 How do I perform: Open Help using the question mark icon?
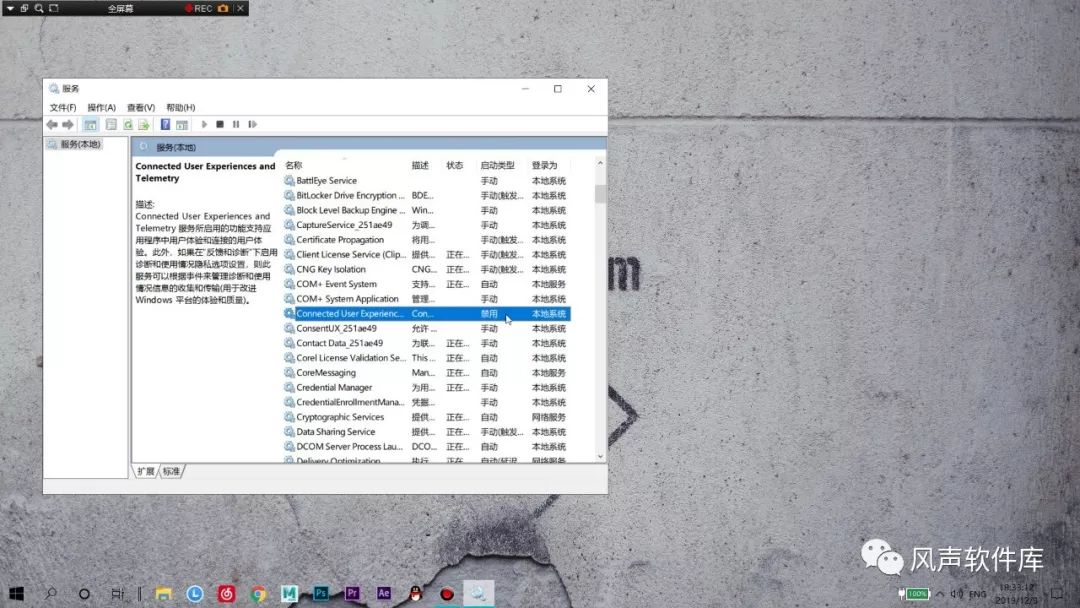click(x=164, y=124)
